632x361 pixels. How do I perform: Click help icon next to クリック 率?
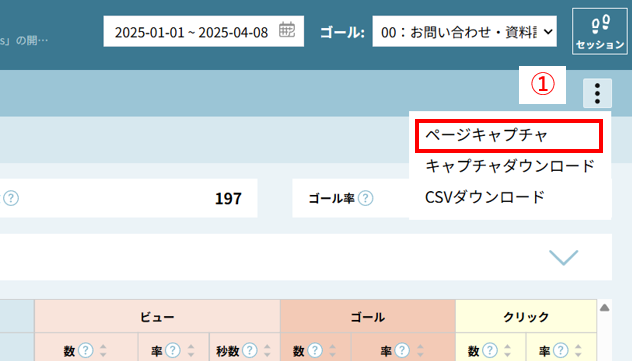click(561, 351)
